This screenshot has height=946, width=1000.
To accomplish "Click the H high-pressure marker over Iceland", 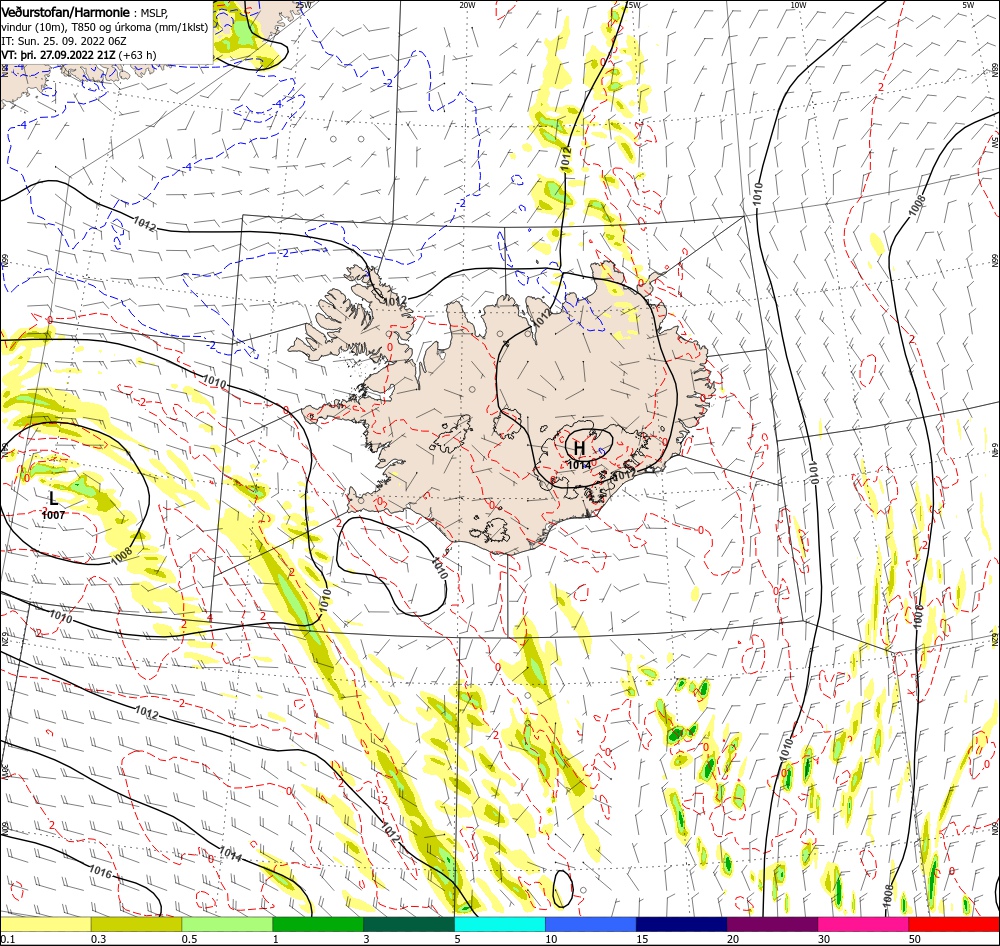I will (x=579, y=448).
